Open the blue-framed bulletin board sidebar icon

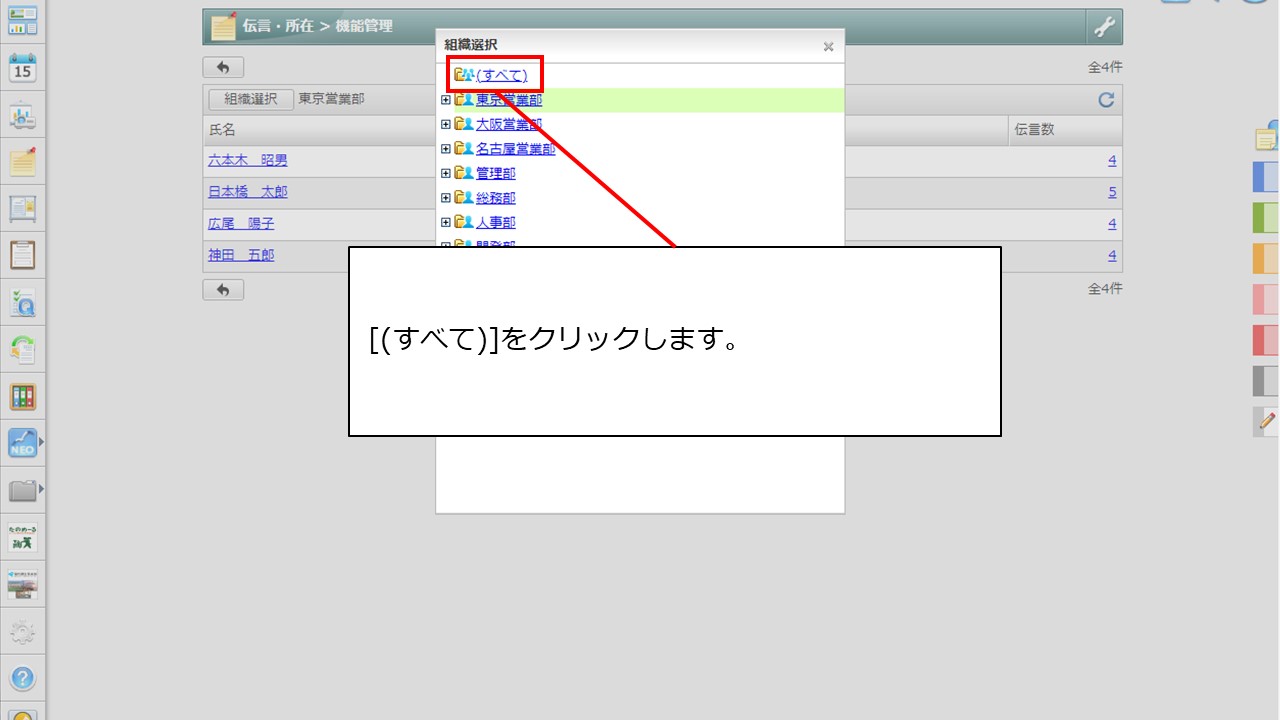(22, 208)
